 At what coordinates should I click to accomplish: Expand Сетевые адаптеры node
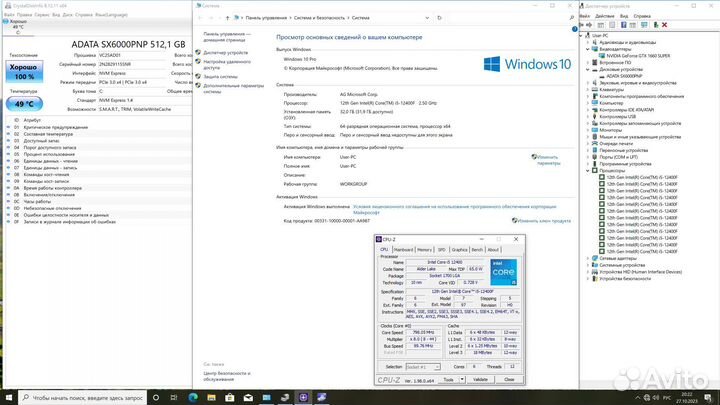pos(588,258)
